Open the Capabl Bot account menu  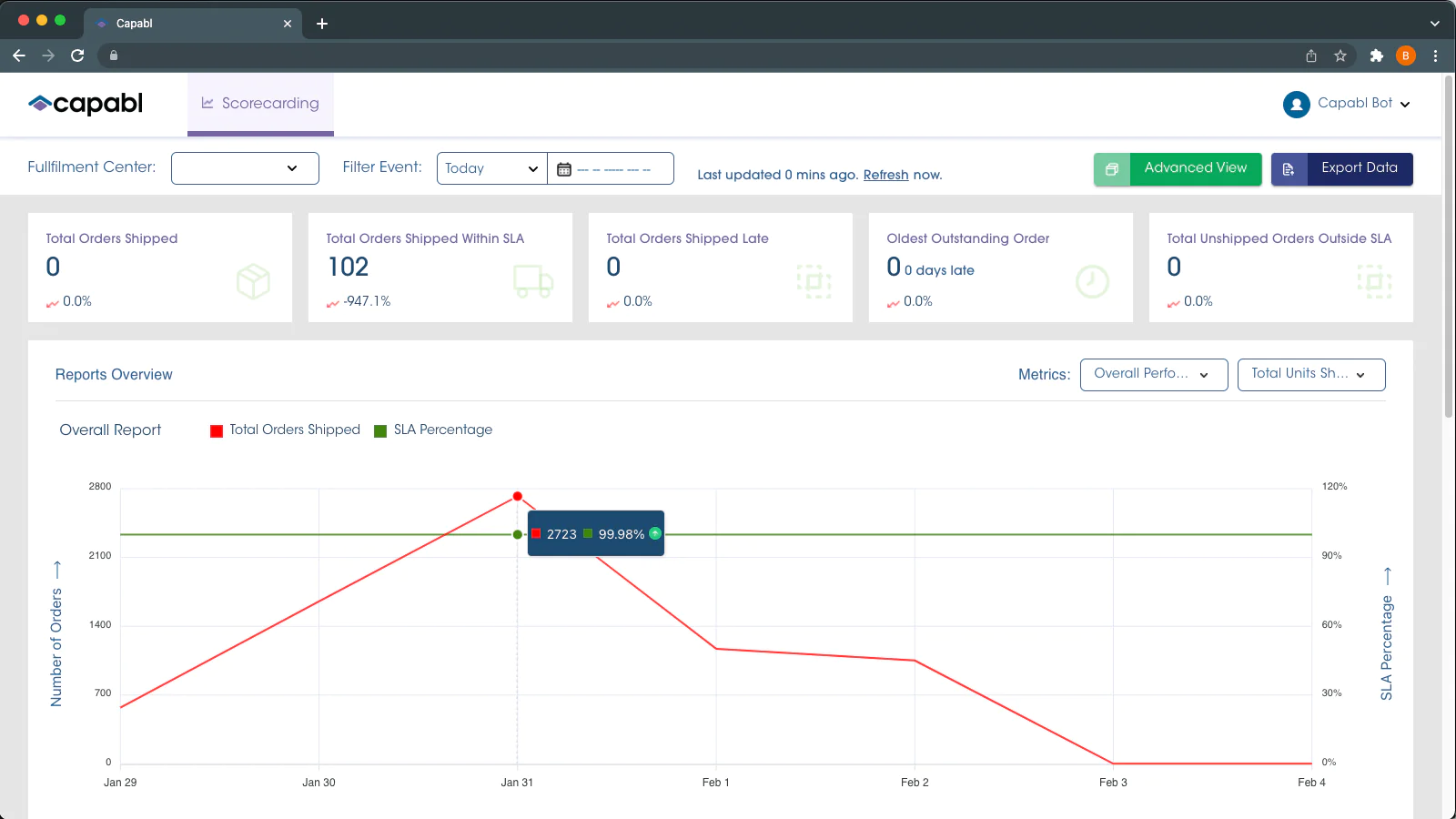pos(1348,104)
